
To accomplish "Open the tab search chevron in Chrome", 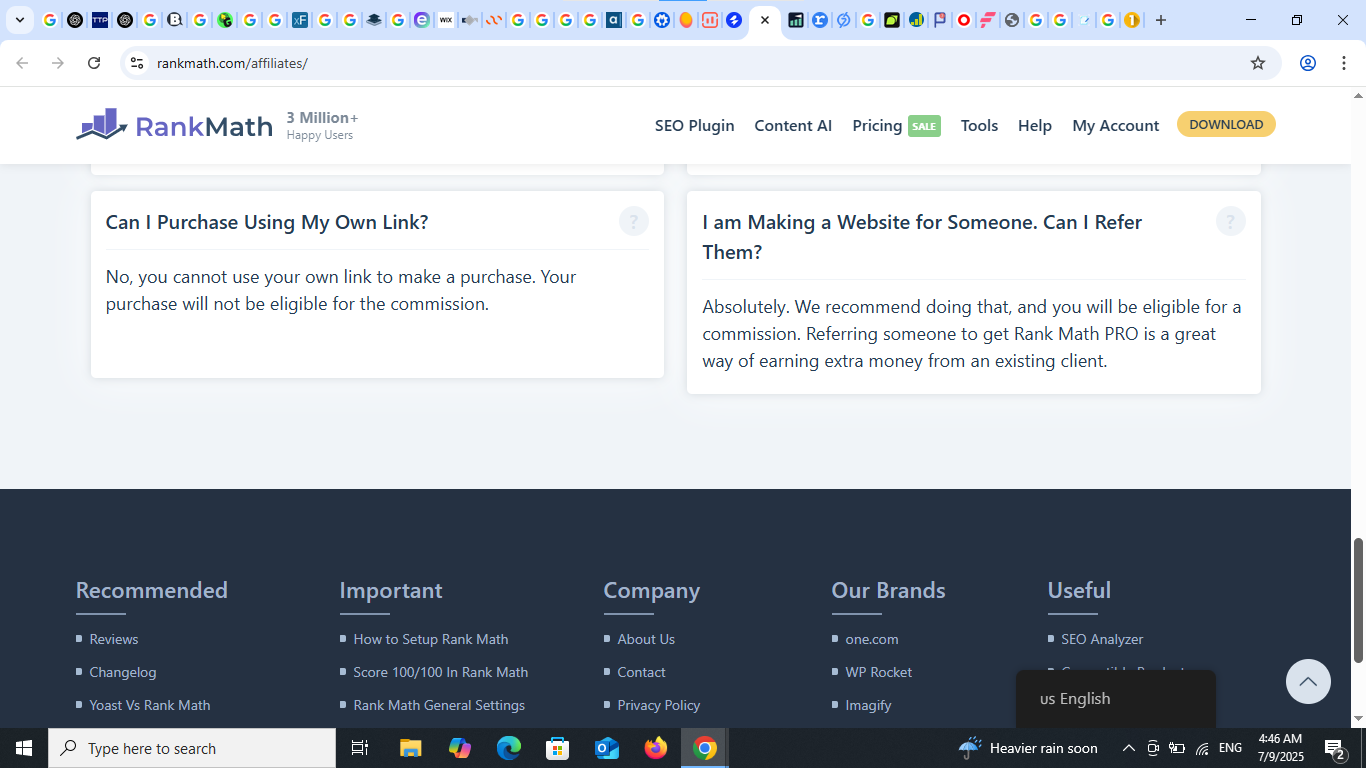I will 19,20.
